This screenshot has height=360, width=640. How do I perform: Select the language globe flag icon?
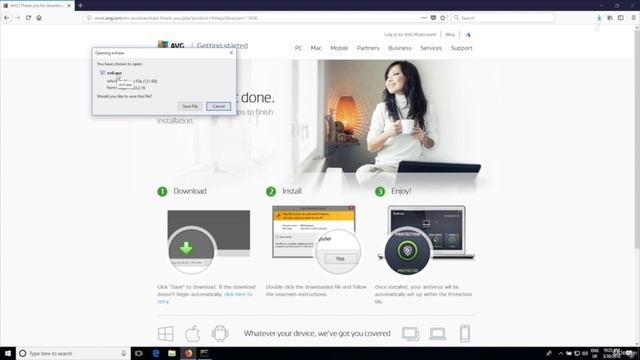click(468, 35)
